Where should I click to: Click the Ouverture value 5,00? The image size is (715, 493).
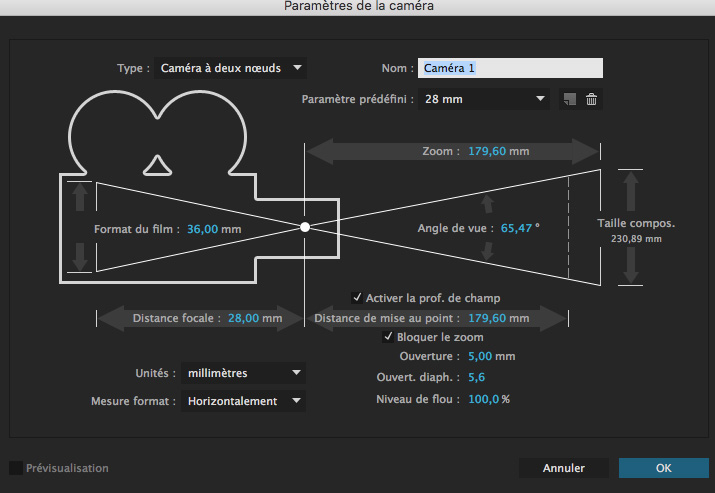coord(480,356)
